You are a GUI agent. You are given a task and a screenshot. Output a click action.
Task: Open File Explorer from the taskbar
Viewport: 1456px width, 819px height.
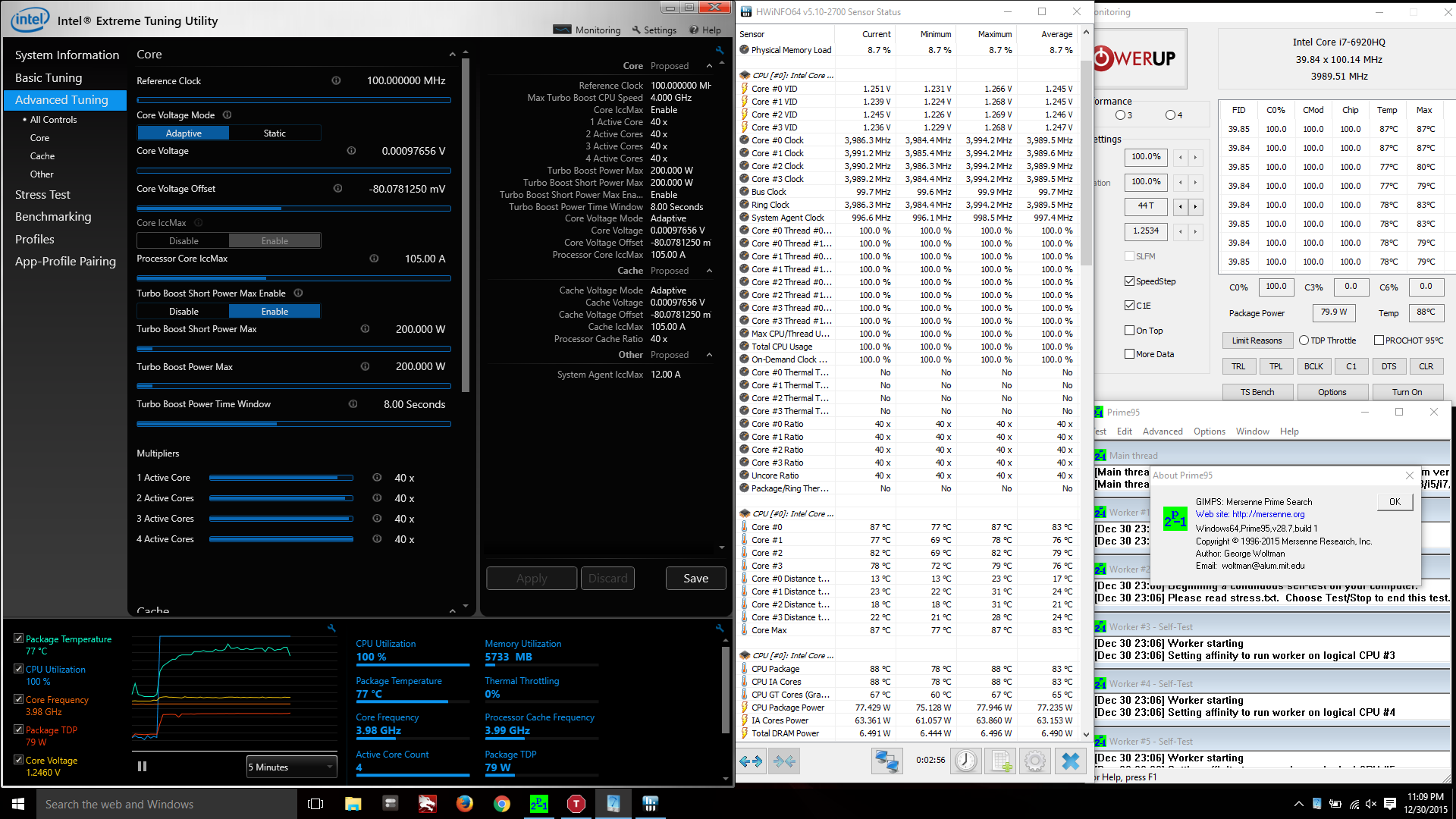(x=353, y=804)
